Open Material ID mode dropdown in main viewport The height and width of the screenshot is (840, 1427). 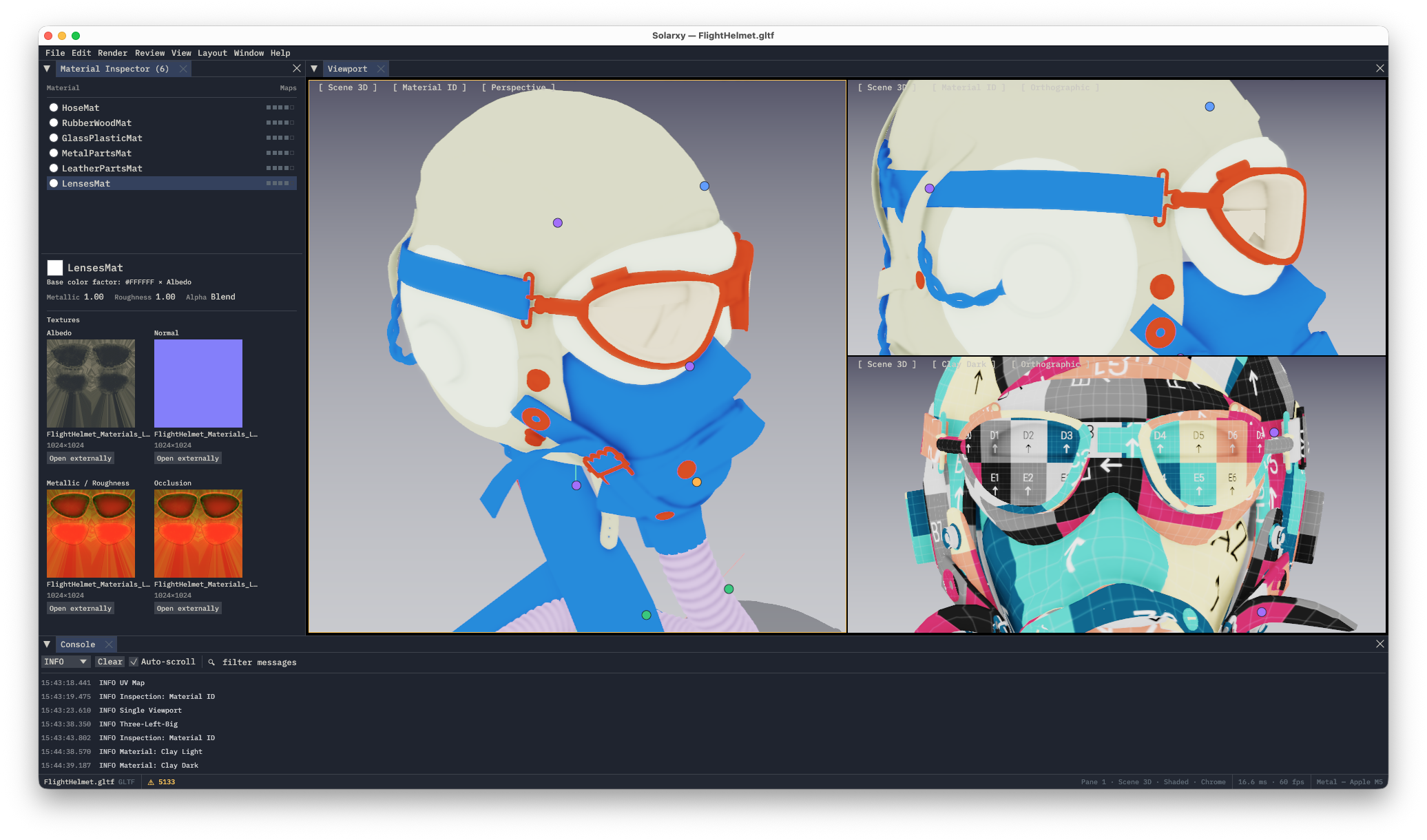pos(430,87)
